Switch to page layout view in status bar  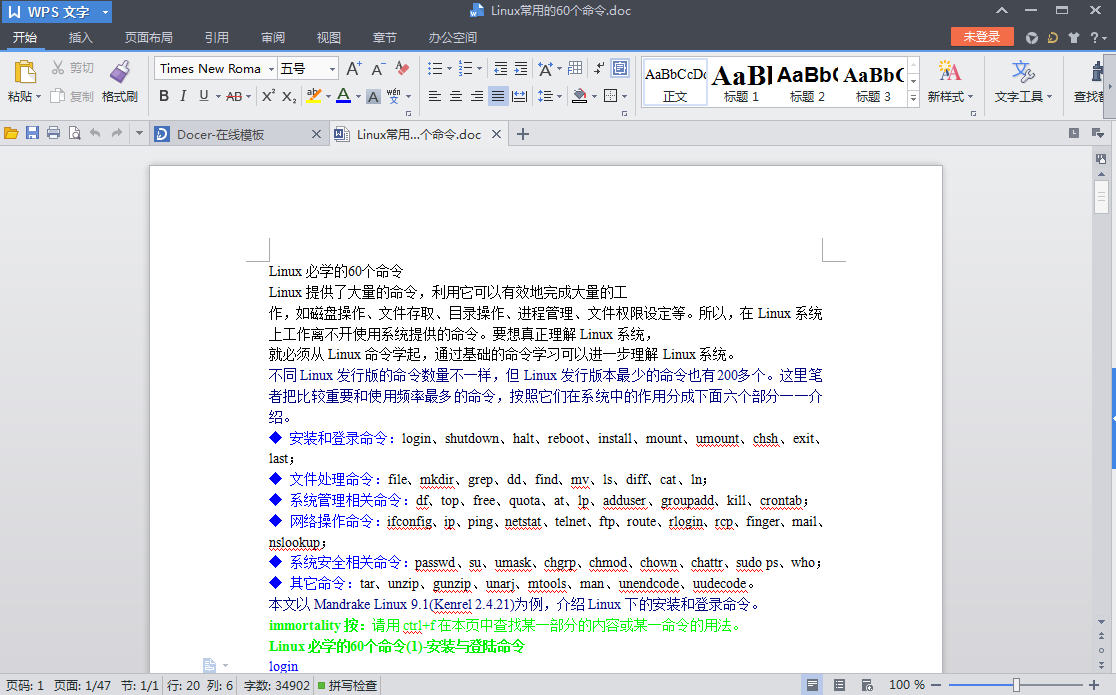pos(812,685)
